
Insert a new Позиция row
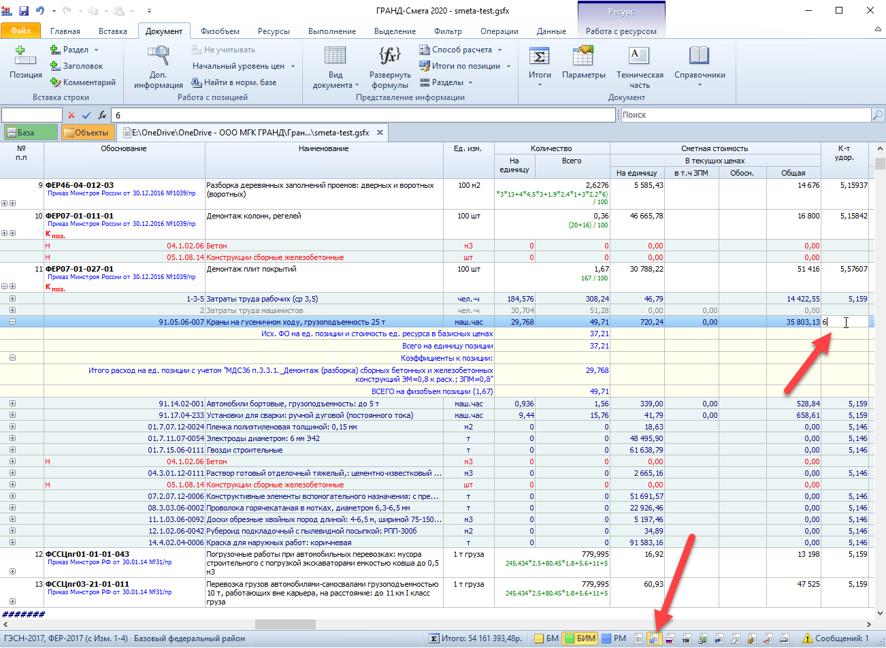click(25, 63)
